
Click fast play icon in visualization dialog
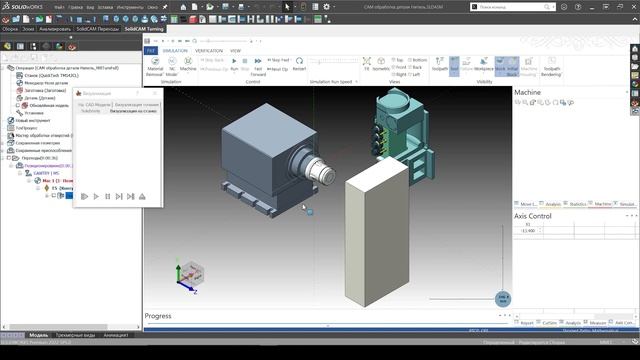(84, 197)
